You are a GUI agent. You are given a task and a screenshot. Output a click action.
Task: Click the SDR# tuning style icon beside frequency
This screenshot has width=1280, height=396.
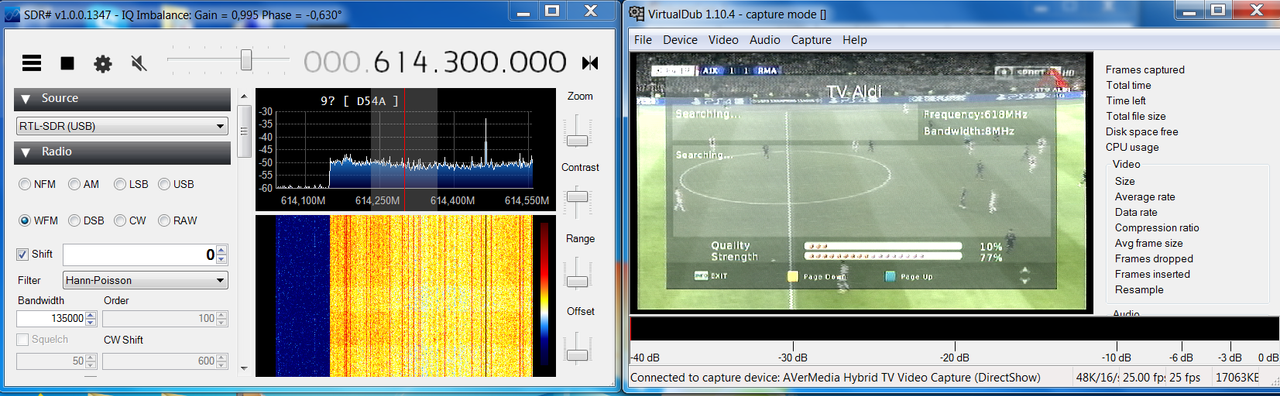point(590,63)
